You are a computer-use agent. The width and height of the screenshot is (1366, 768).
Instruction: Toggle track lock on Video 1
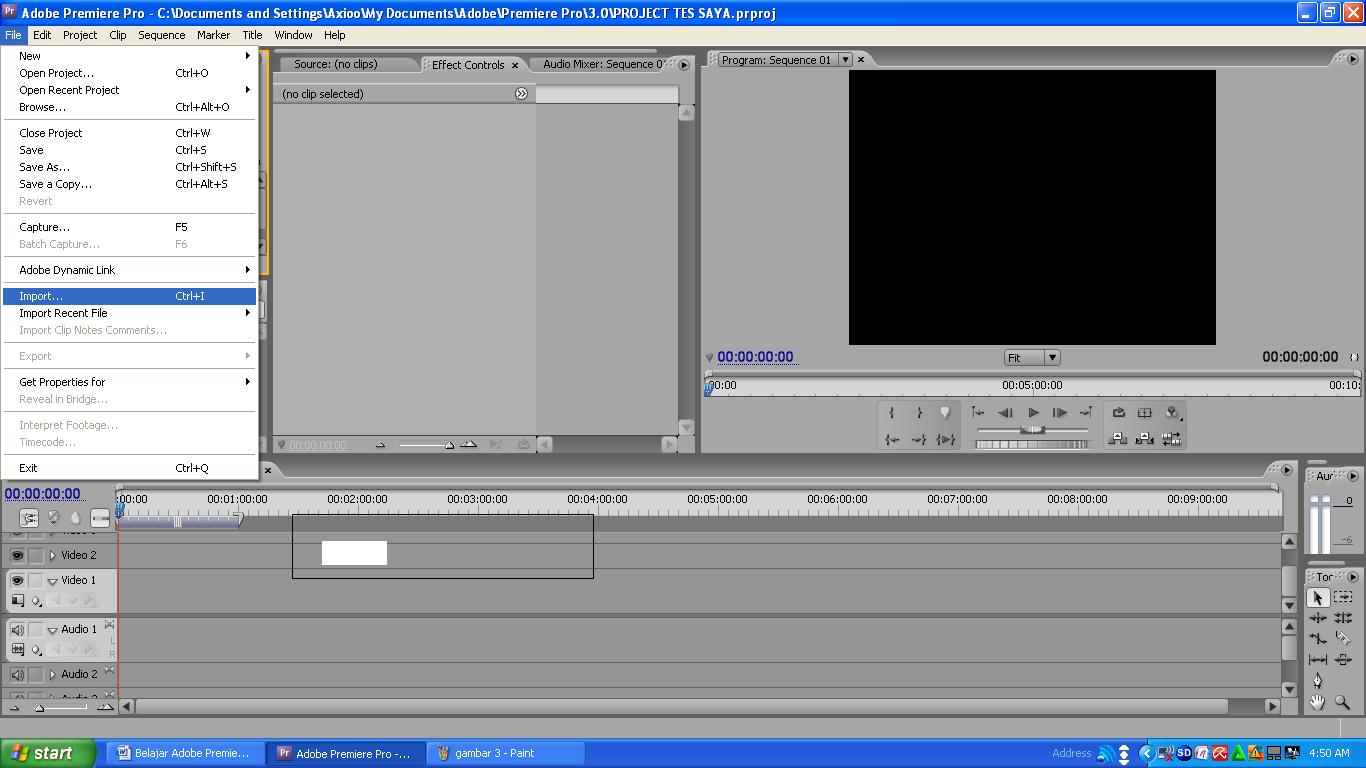36,580
